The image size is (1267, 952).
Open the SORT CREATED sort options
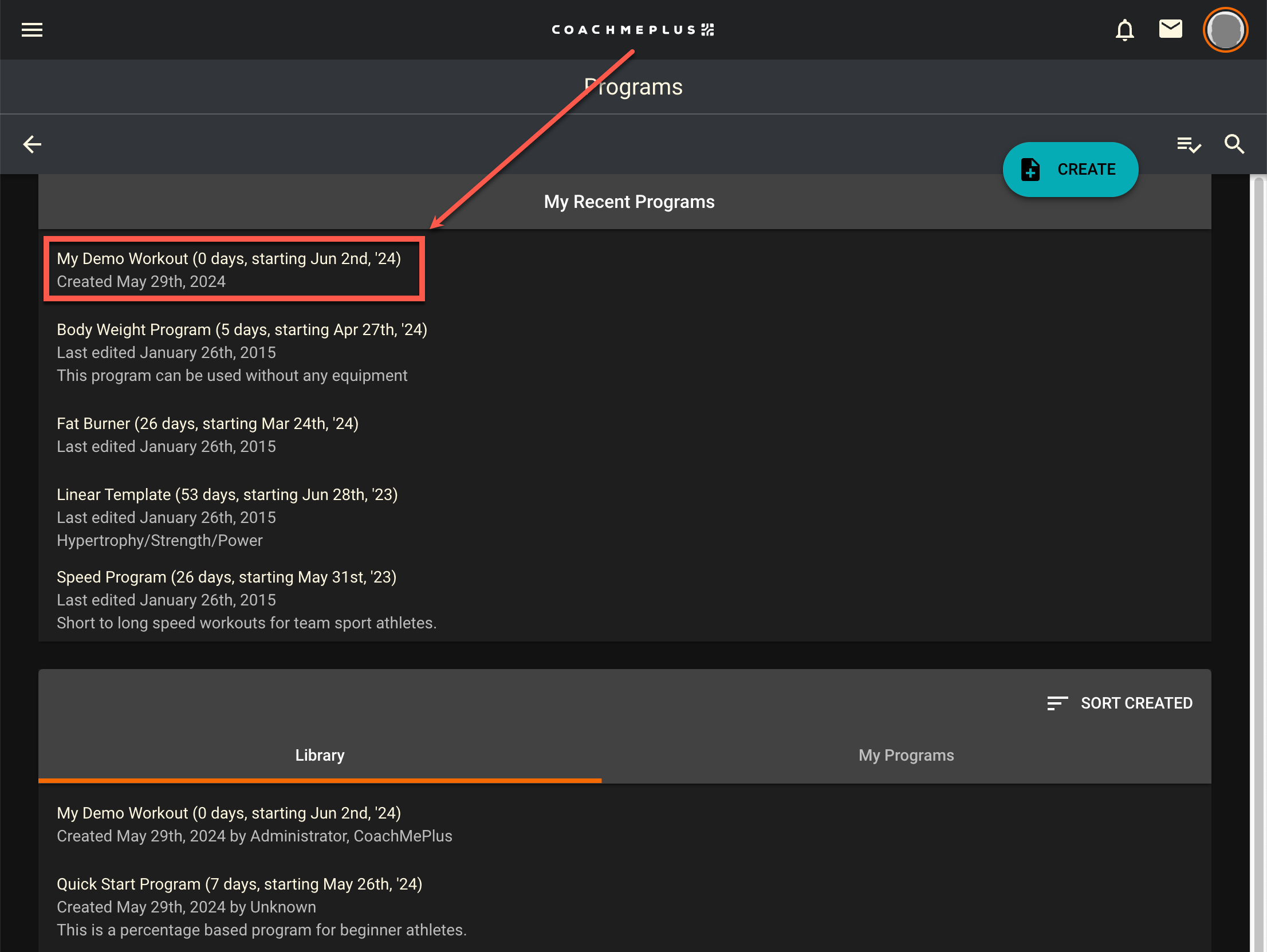1136,703
